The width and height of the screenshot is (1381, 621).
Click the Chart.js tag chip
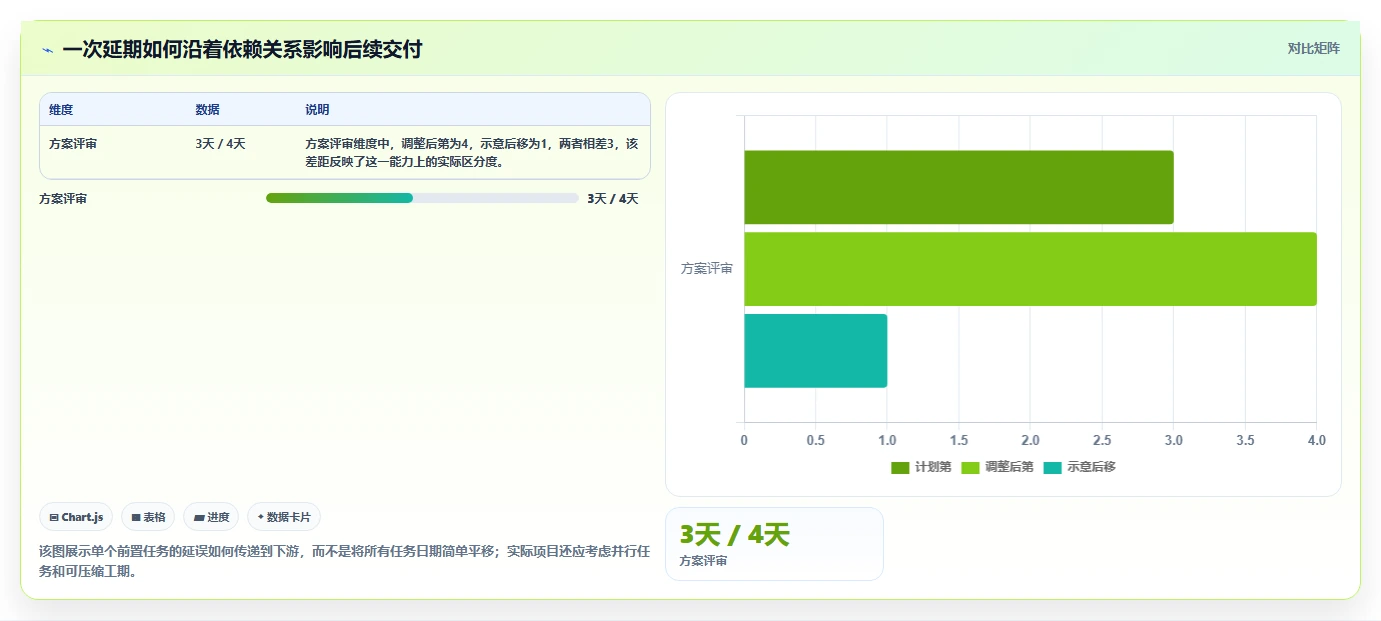tap(76, 517)
